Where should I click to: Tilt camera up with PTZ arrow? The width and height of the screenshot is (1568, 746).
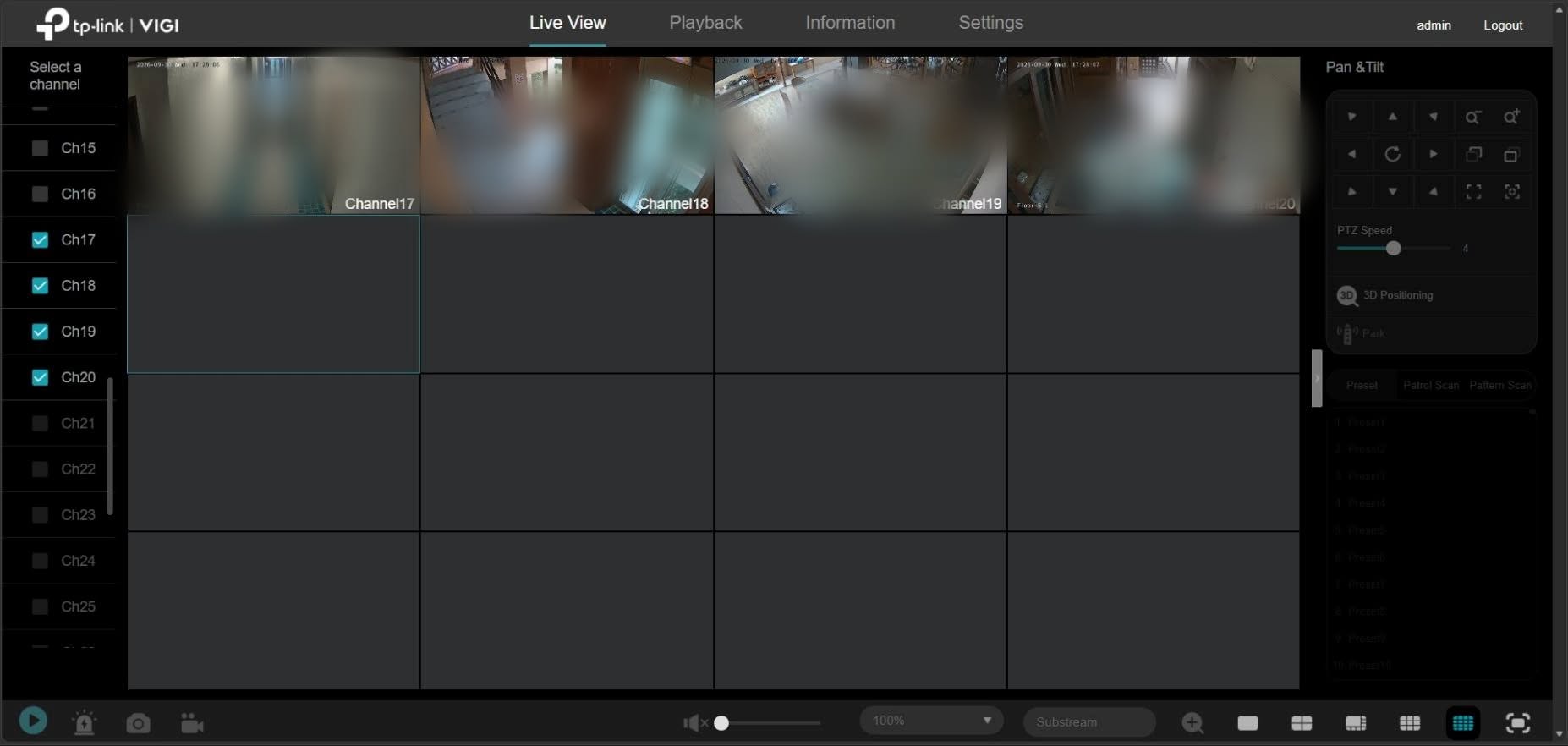1392,117
